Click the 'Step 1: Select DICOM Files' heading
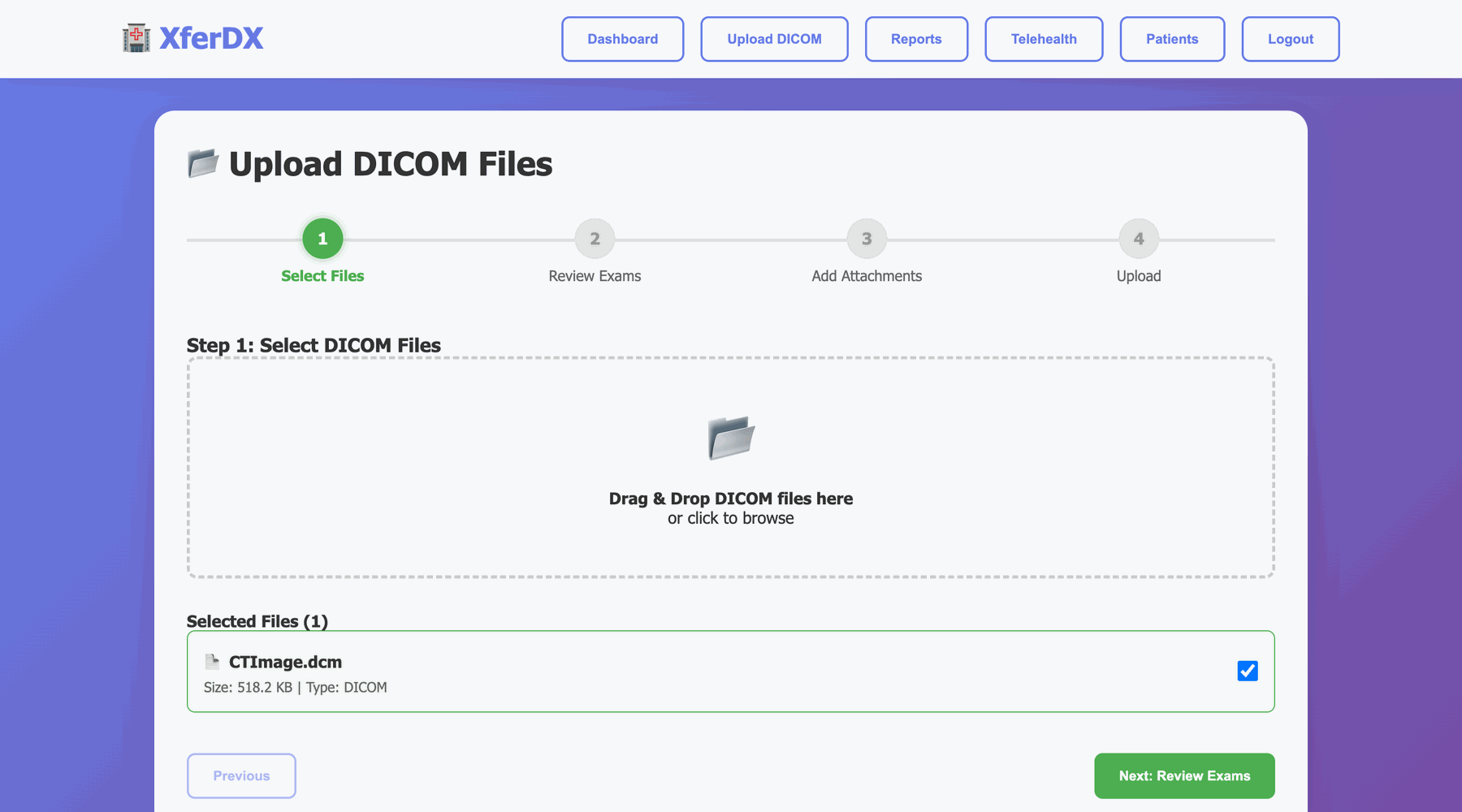 (x=314, y=345)
